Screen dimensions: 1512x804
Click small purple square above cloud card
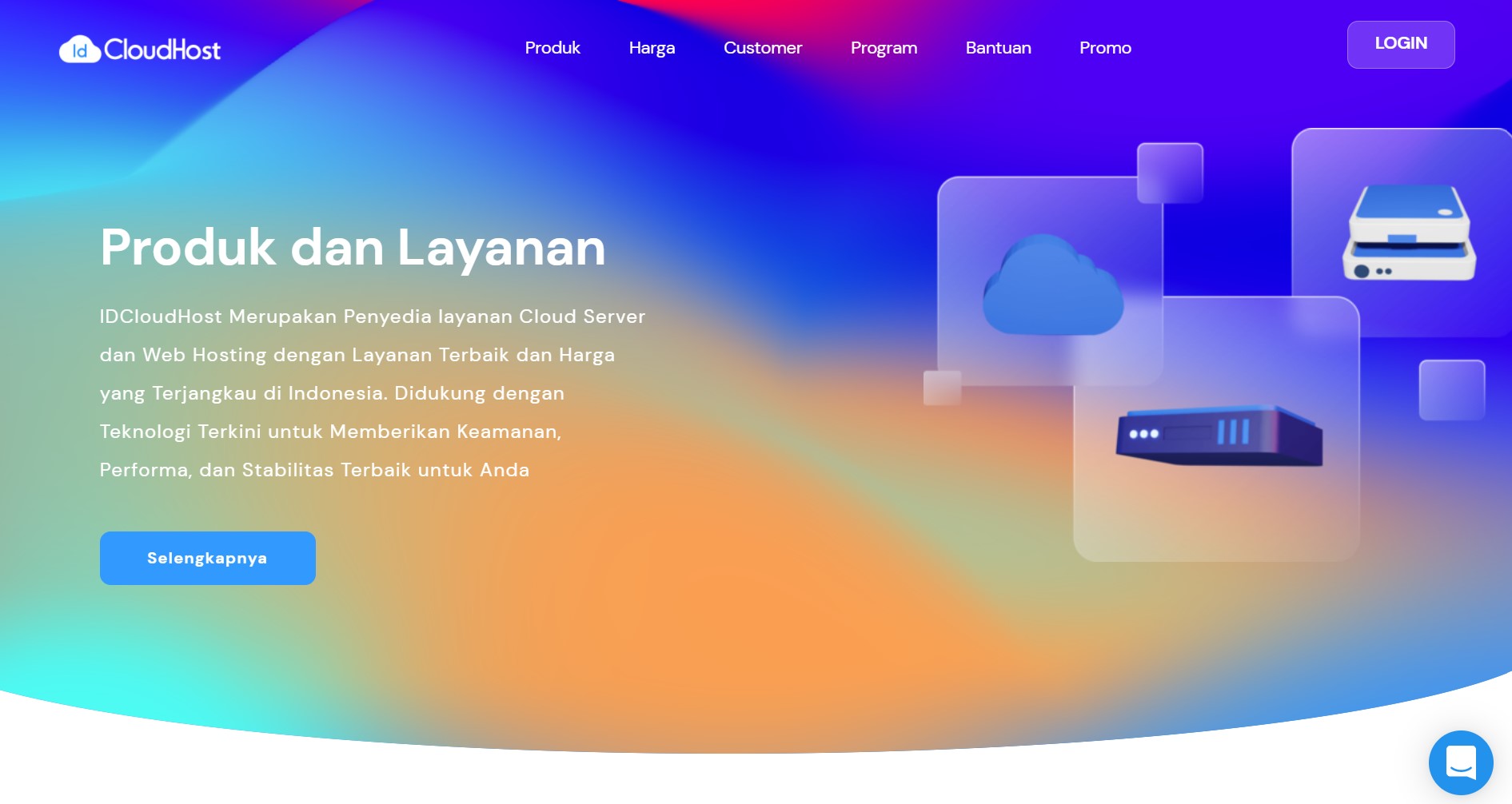[x=1170, y=173]
